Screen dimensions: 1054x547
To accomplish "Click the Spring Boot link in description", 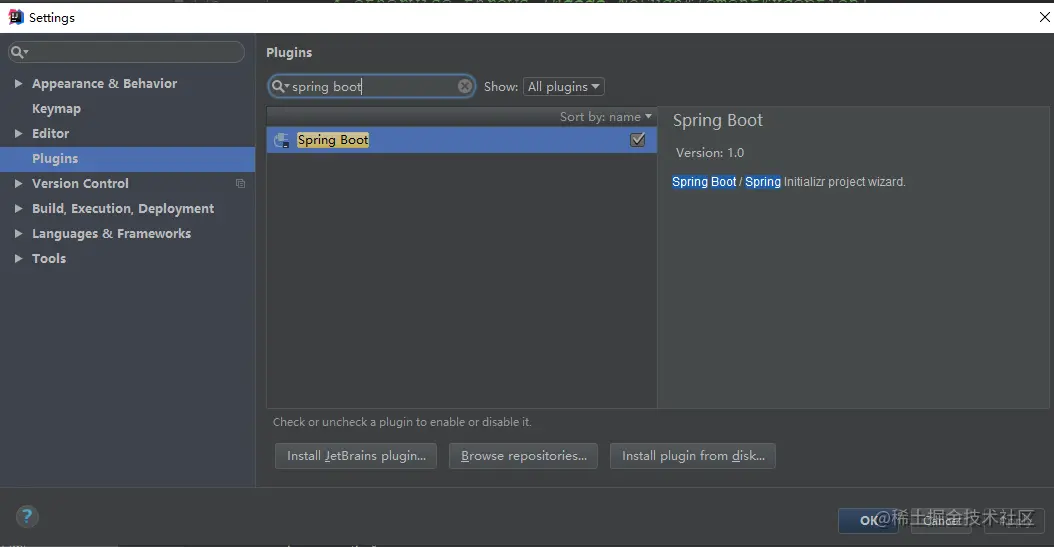I will [x=704, y=182].
